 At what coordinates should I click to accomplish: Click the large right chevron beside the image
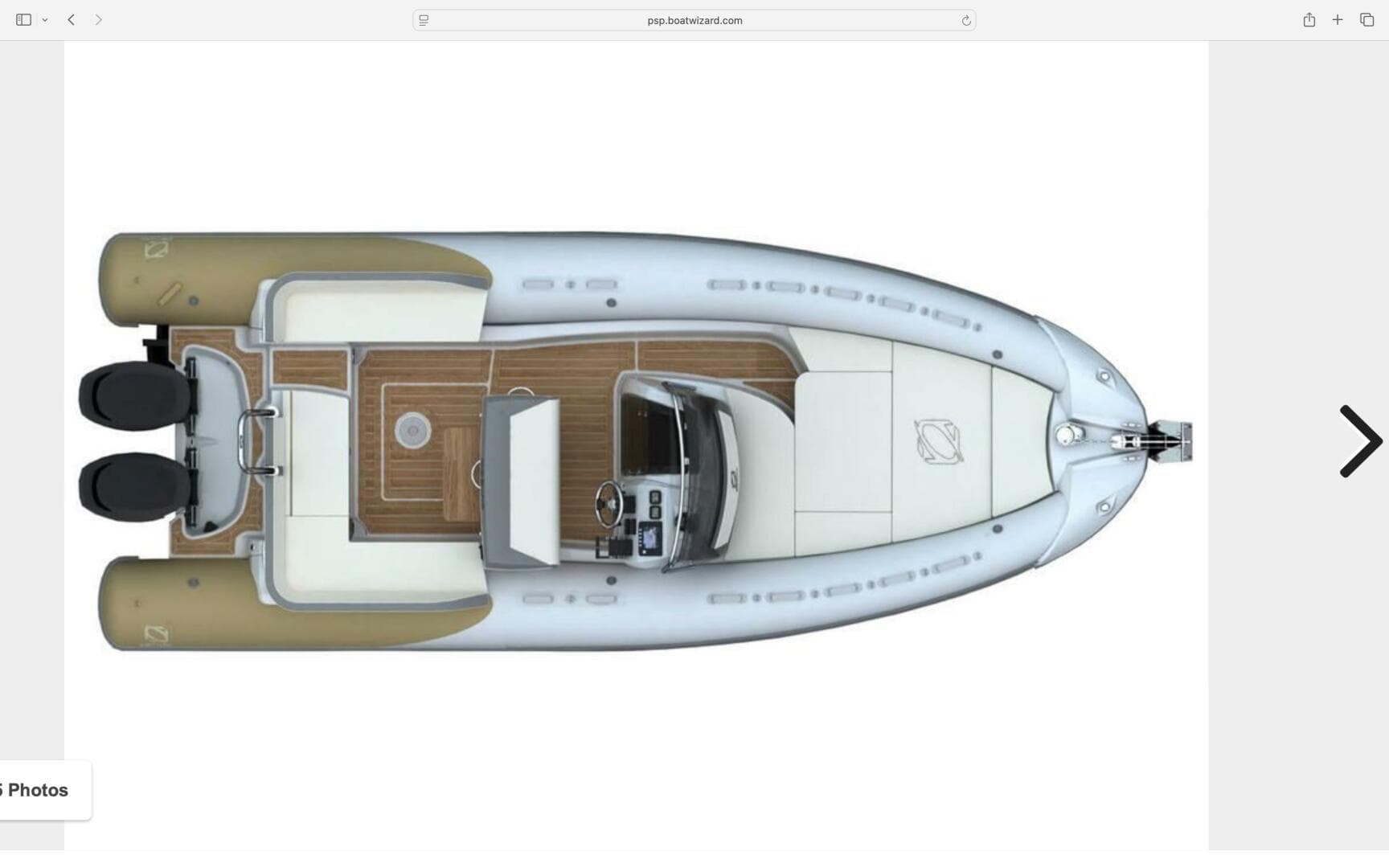(1360, 441)
